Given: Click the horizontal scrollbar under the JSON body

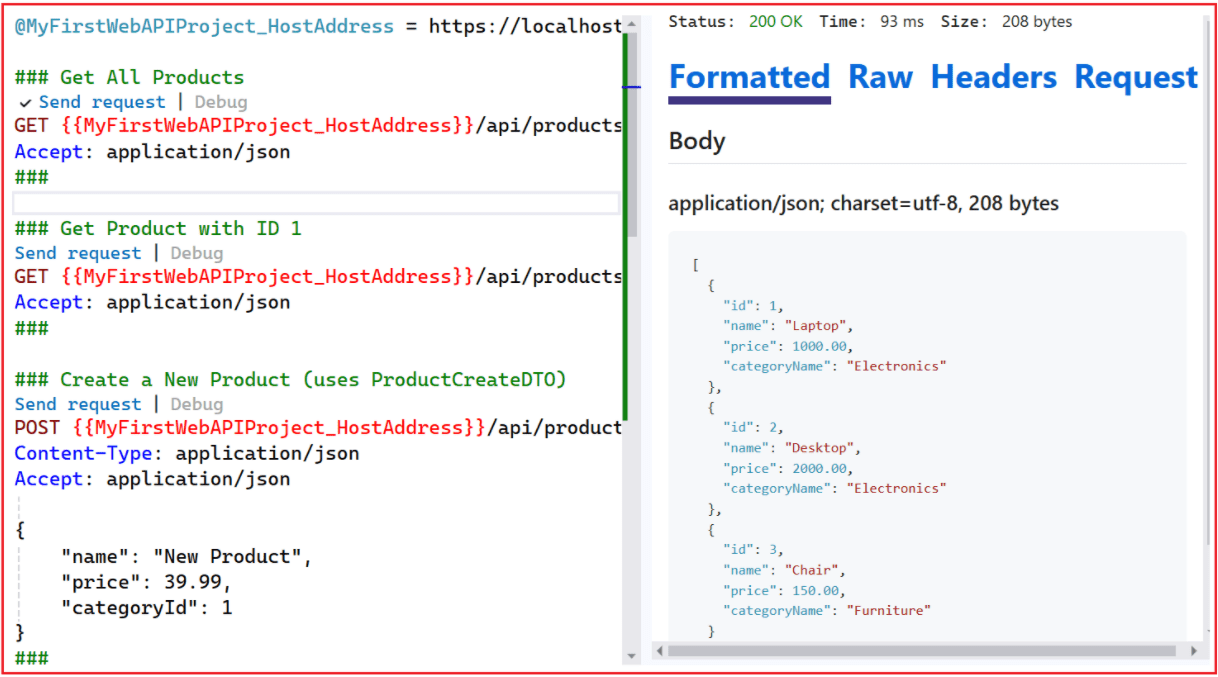Looking at the screenshot, I should click(x=920, y=651).
